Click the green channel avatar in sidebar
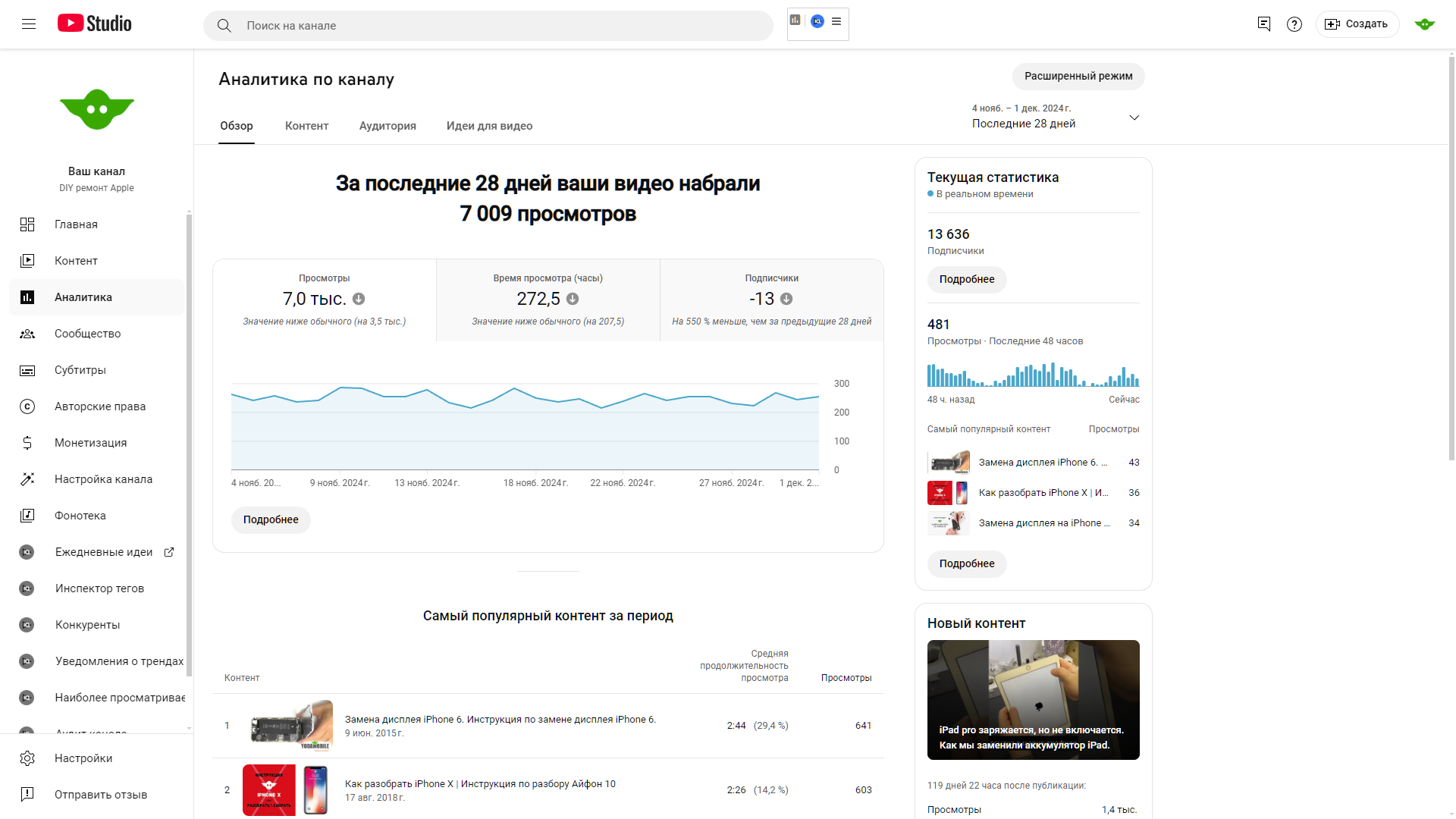1456x819 pixels. [x=97, y=110]
